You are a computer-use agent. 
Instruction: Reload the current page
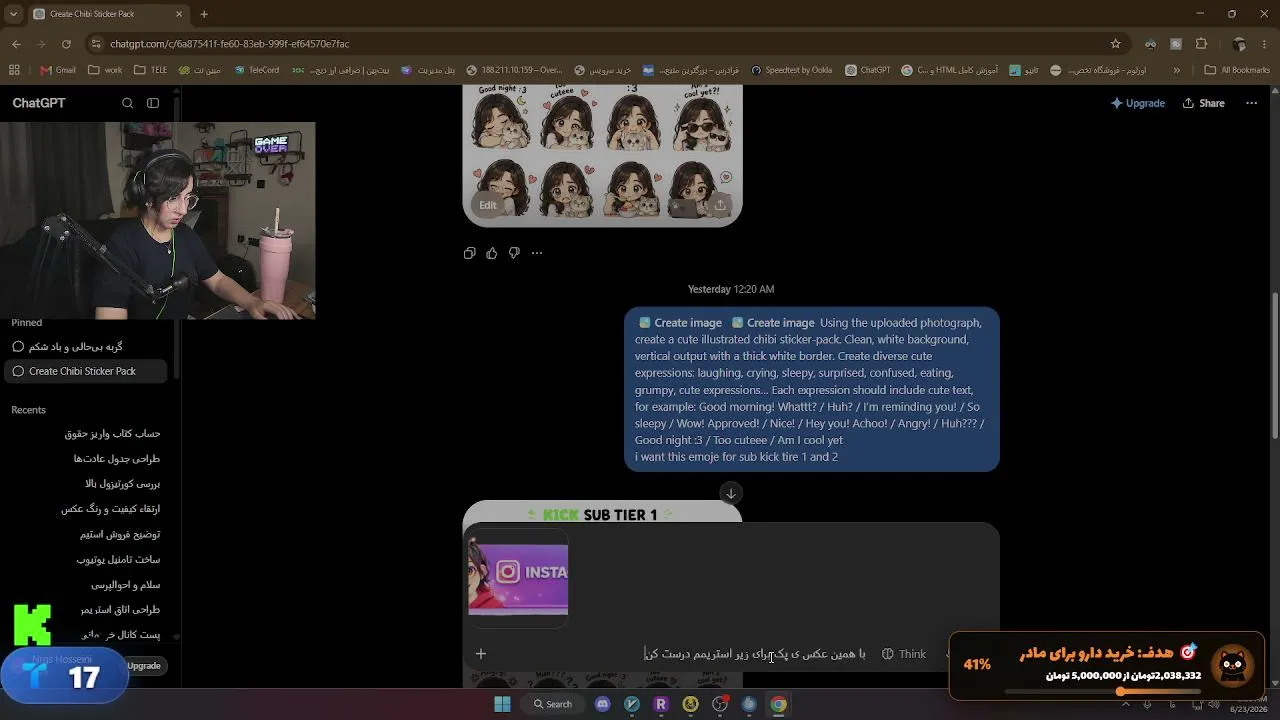[x=66, y=44]
